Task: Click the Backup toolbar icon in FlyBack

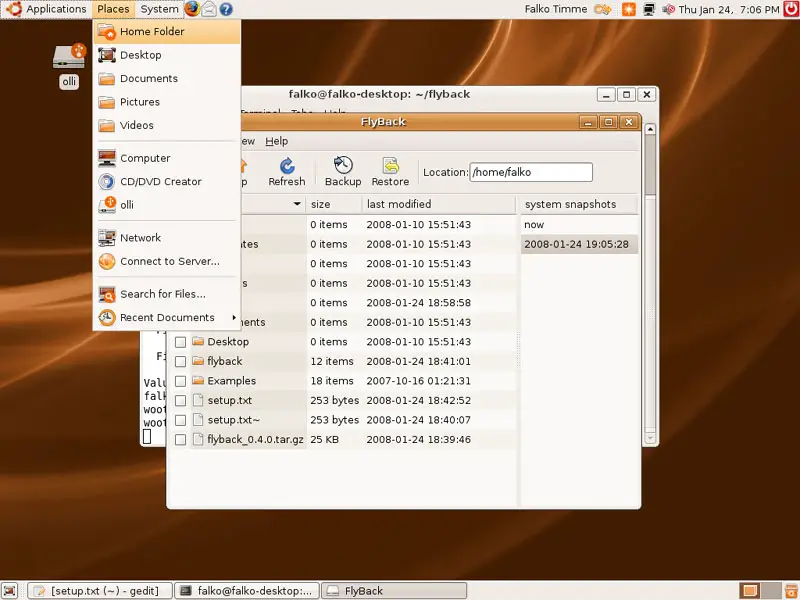Action: click(343, 165)
